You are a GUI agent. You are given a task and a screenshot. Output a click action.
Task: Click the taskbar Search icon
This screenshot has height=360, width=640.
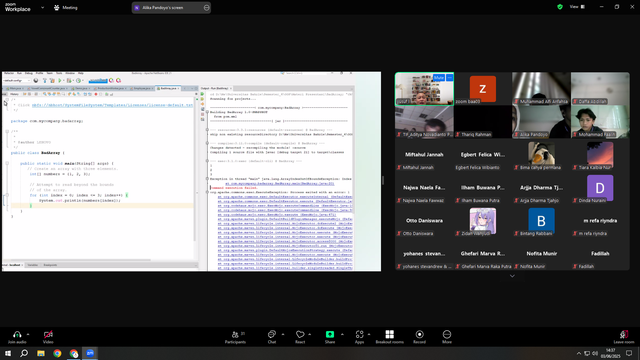coord(24,353)
